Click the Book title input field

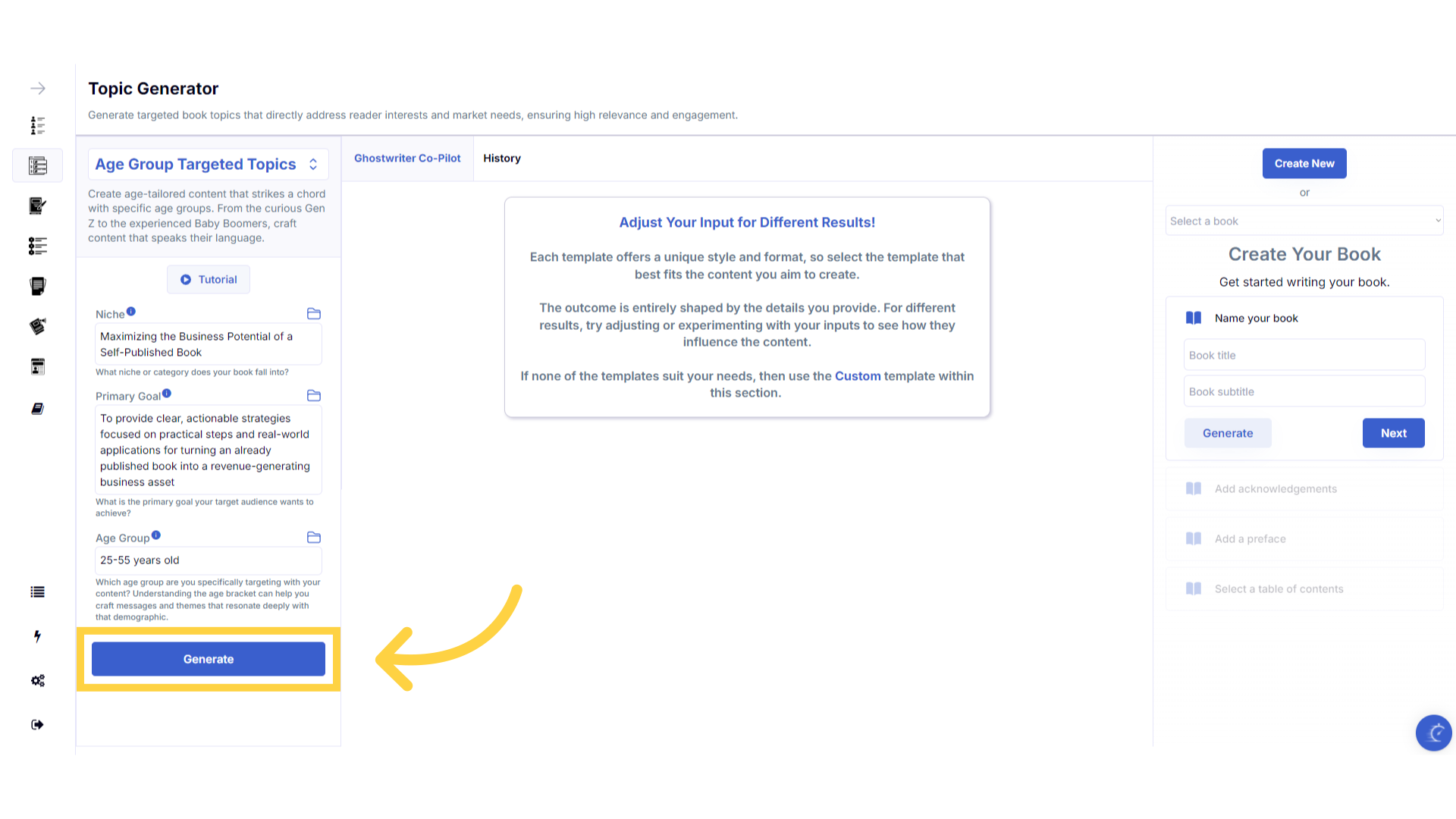coord(1304,356)
